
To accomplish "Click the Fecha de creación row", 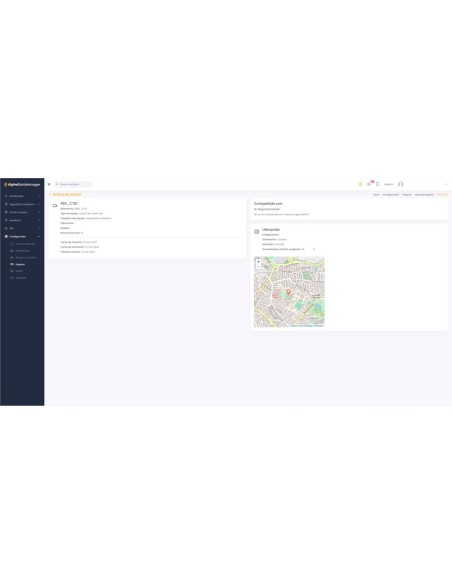I will pos(79,242).
